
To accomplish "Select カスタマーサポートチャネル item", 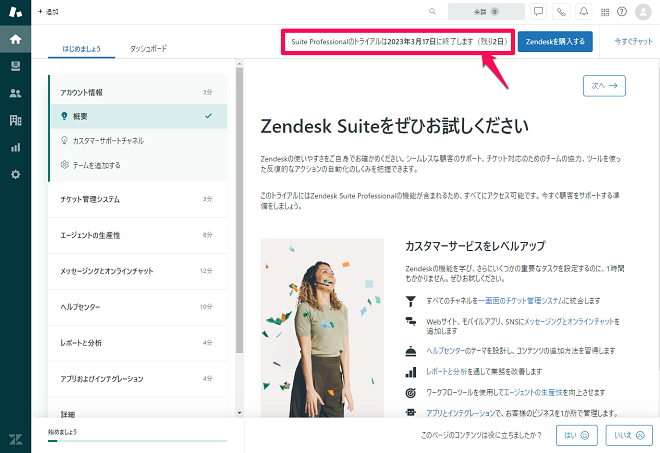I will pos(138,141).
